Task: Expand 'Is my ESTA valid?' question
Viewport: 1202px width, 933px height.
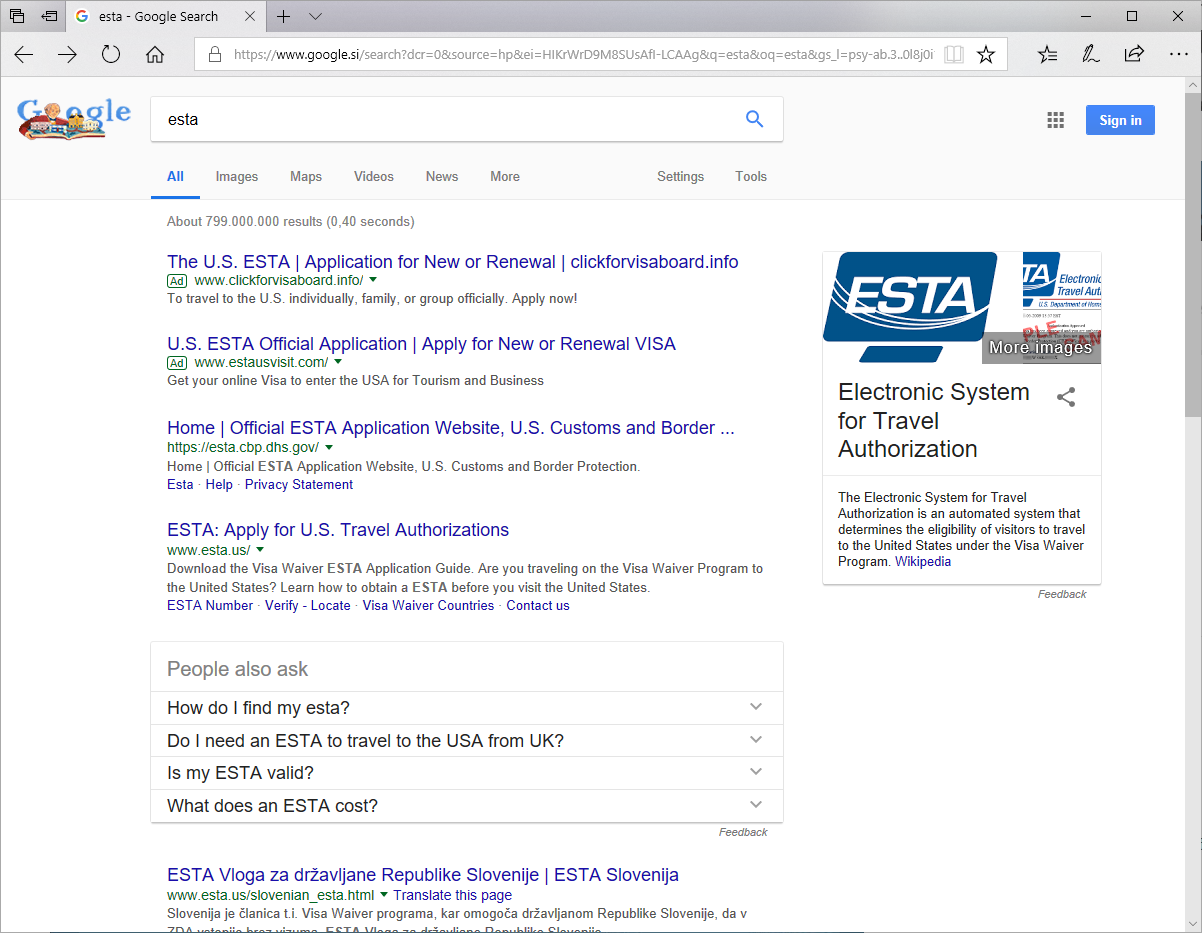Action: [x=467, y=773]
